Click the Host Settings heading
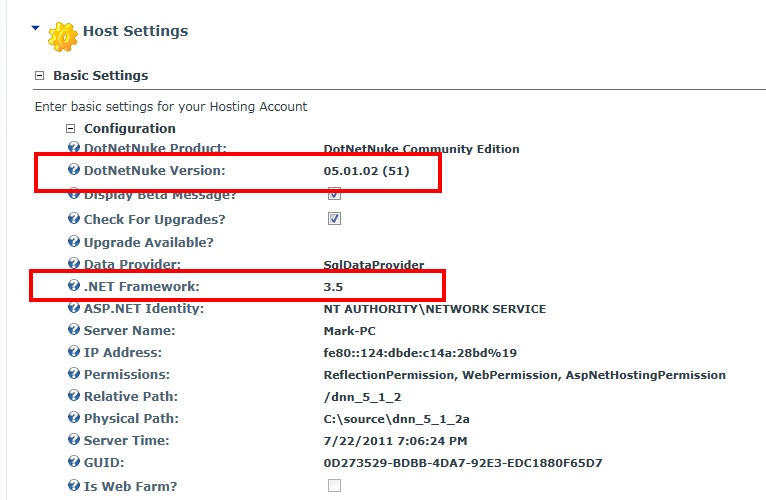 135,31
